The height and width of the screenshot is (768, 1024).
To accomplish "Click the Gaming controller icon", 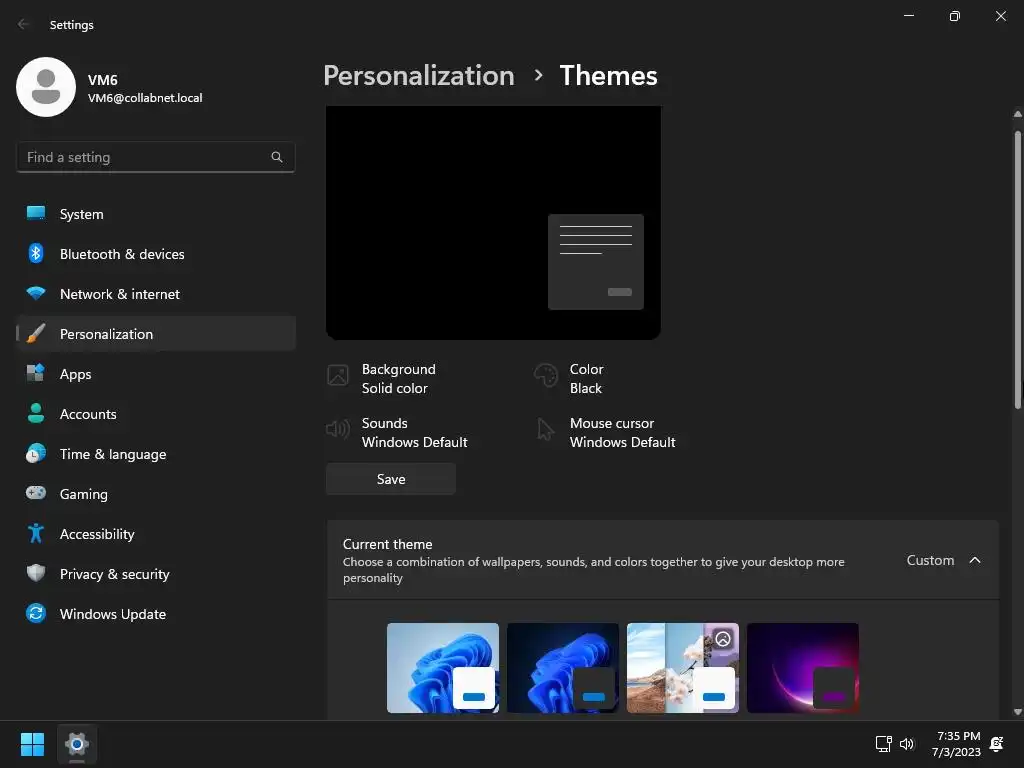I will pyautogui.click(x=36, y=493).
